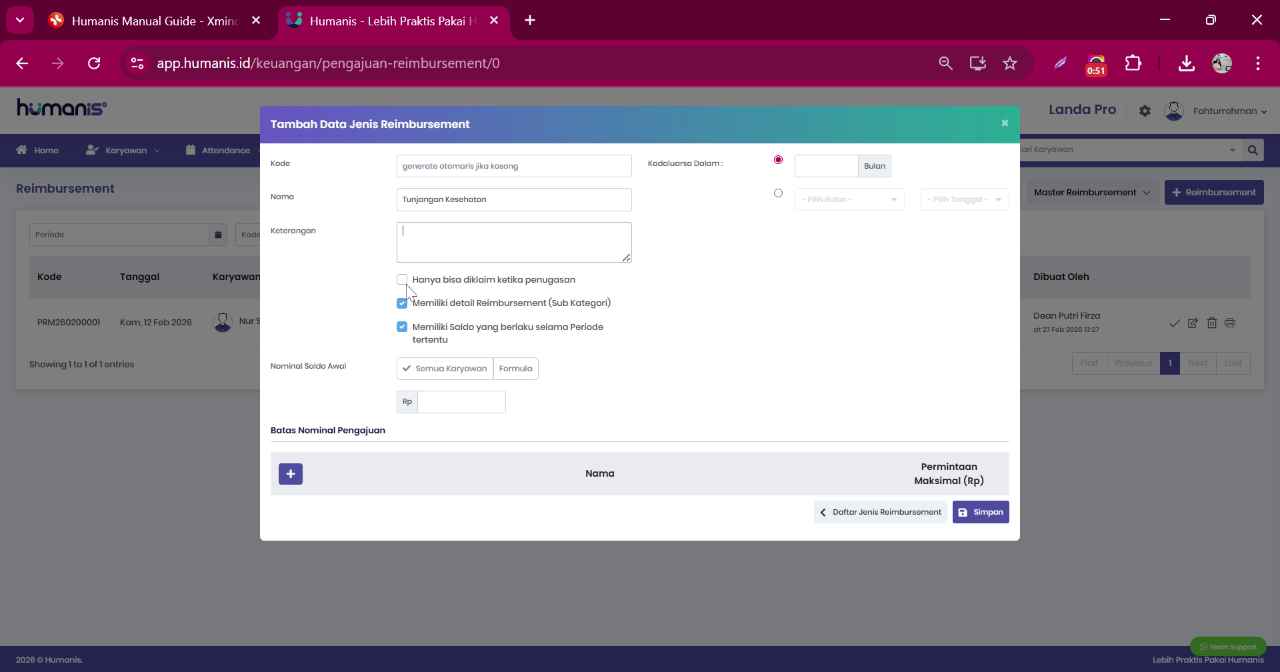Click into the Keterangan text area
Screen dimensions: 1280x672
pyautogui.click(x=514, y=242)
